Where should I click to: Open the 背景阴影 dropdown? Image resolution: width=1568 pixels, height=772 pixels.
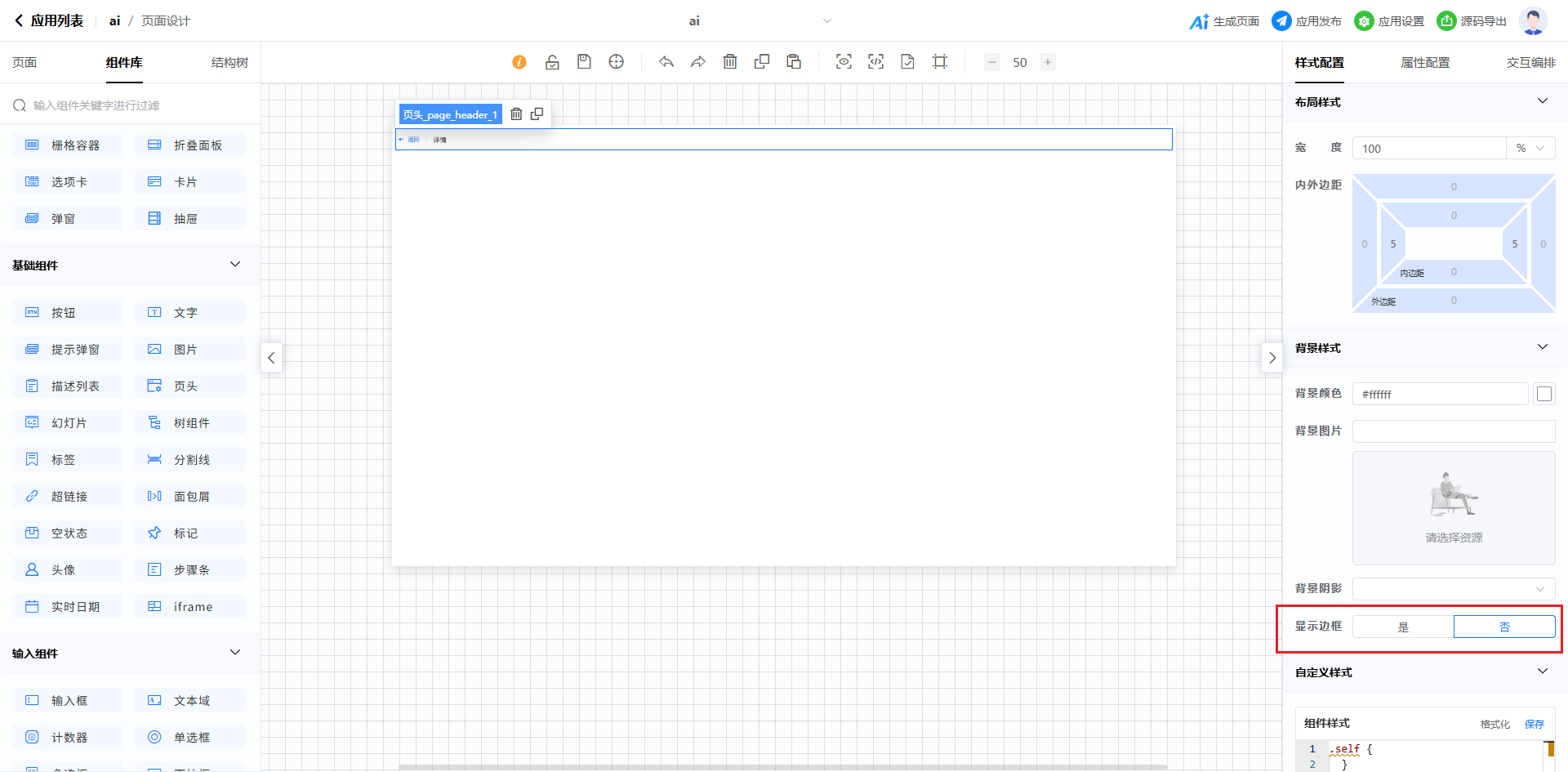coord(1454,589)
